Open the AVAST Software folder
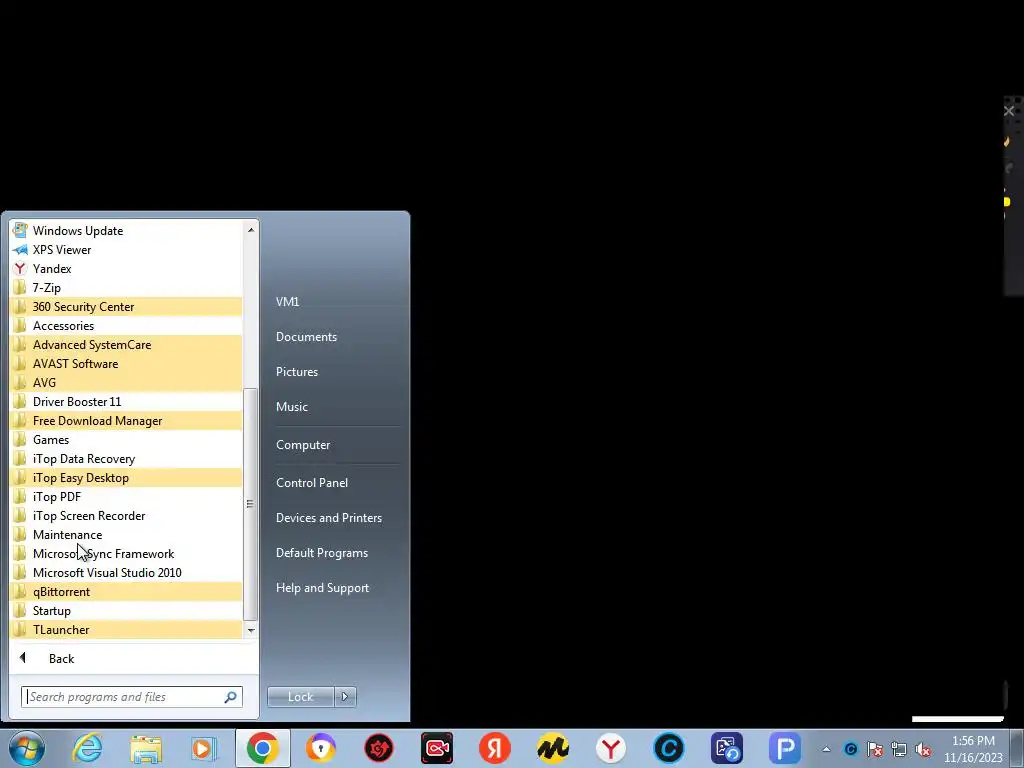 [126, 363]
